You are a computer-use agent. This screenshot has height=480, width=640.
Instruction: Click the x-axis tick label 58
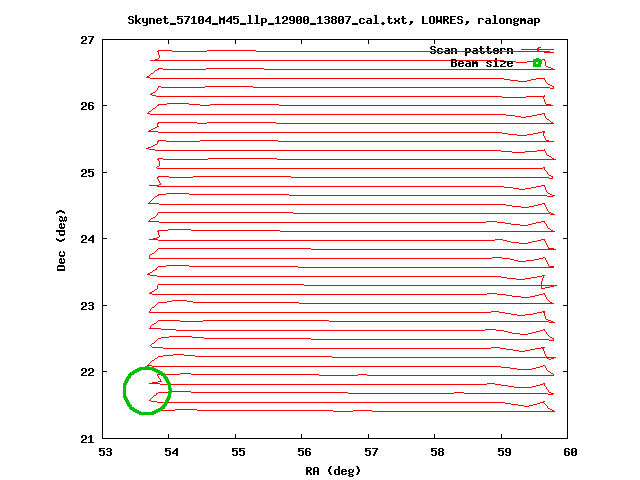[438, 452]
